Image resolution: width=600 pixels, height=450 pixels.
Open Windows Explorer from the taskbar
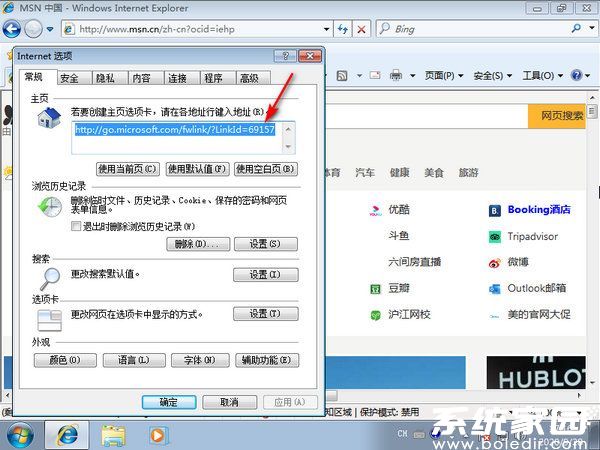pos(113,436)
